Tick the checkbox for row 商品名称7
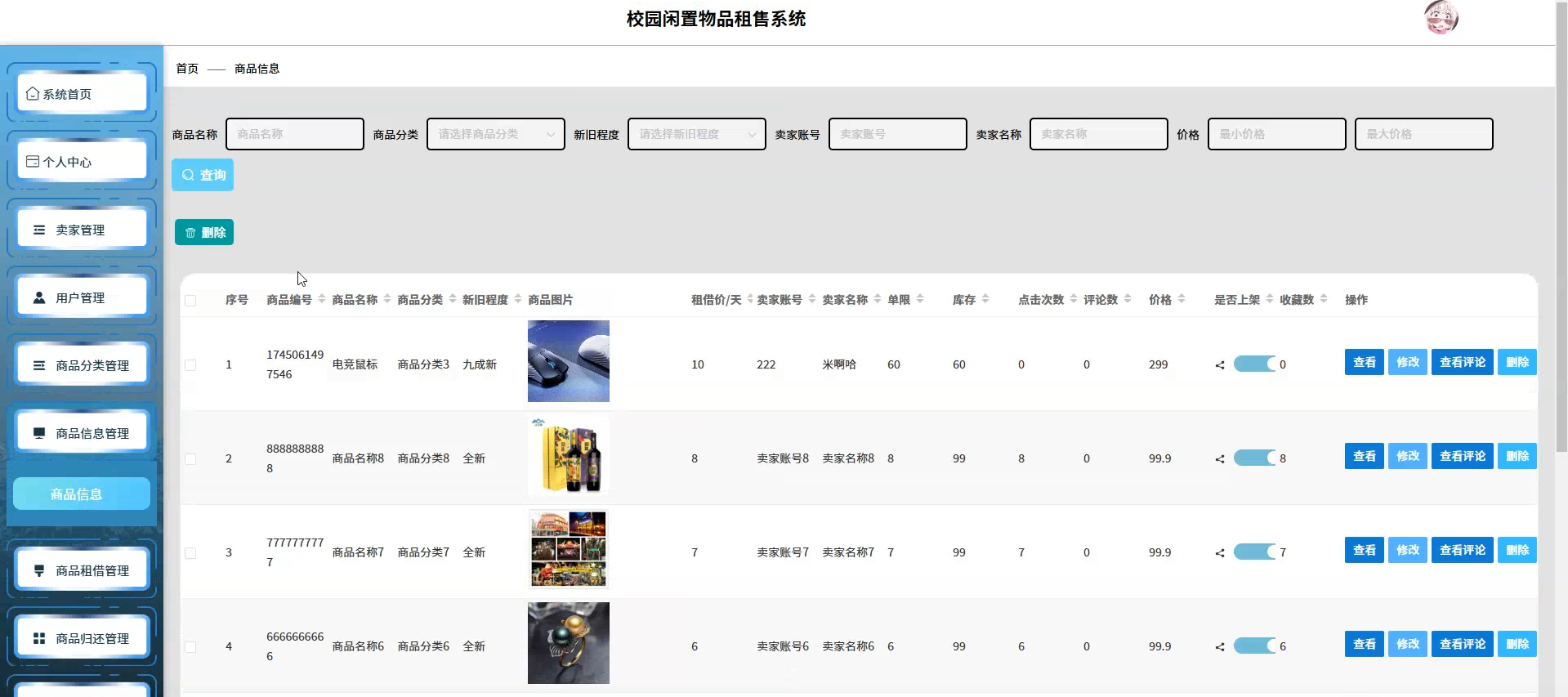The width and height of the screenshot is (1568, 697). coord(190,553)
